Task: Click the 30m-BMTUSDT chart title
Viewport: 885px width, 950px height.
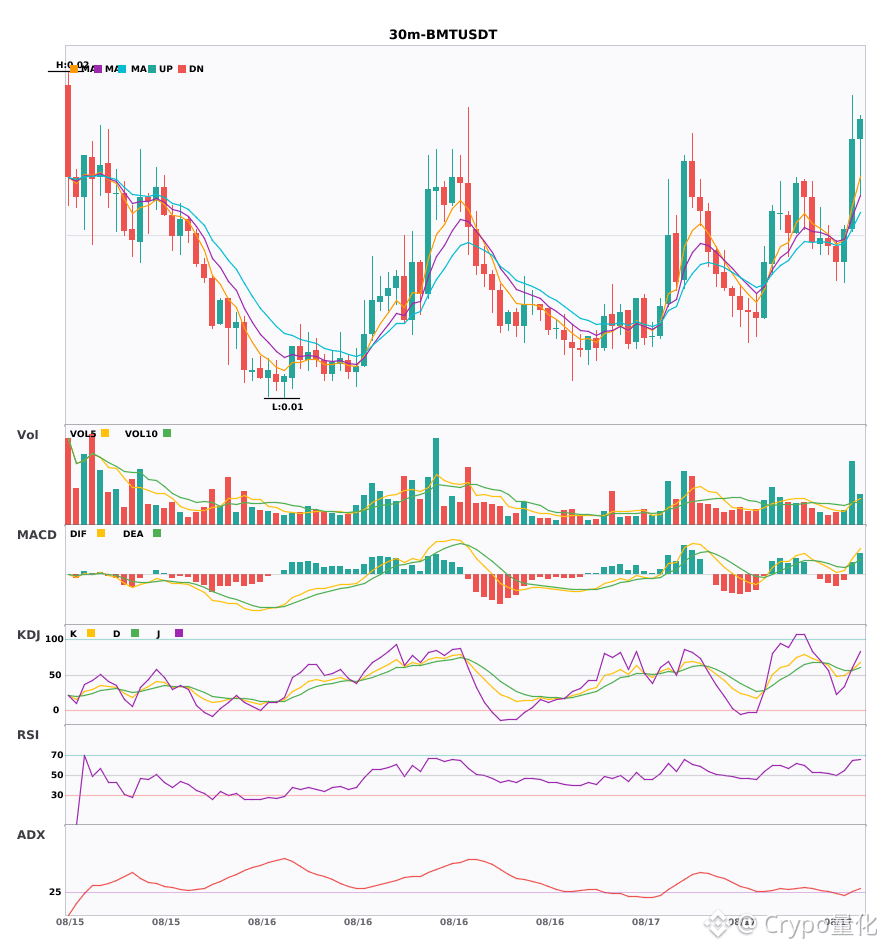Action: click(443, 35)
